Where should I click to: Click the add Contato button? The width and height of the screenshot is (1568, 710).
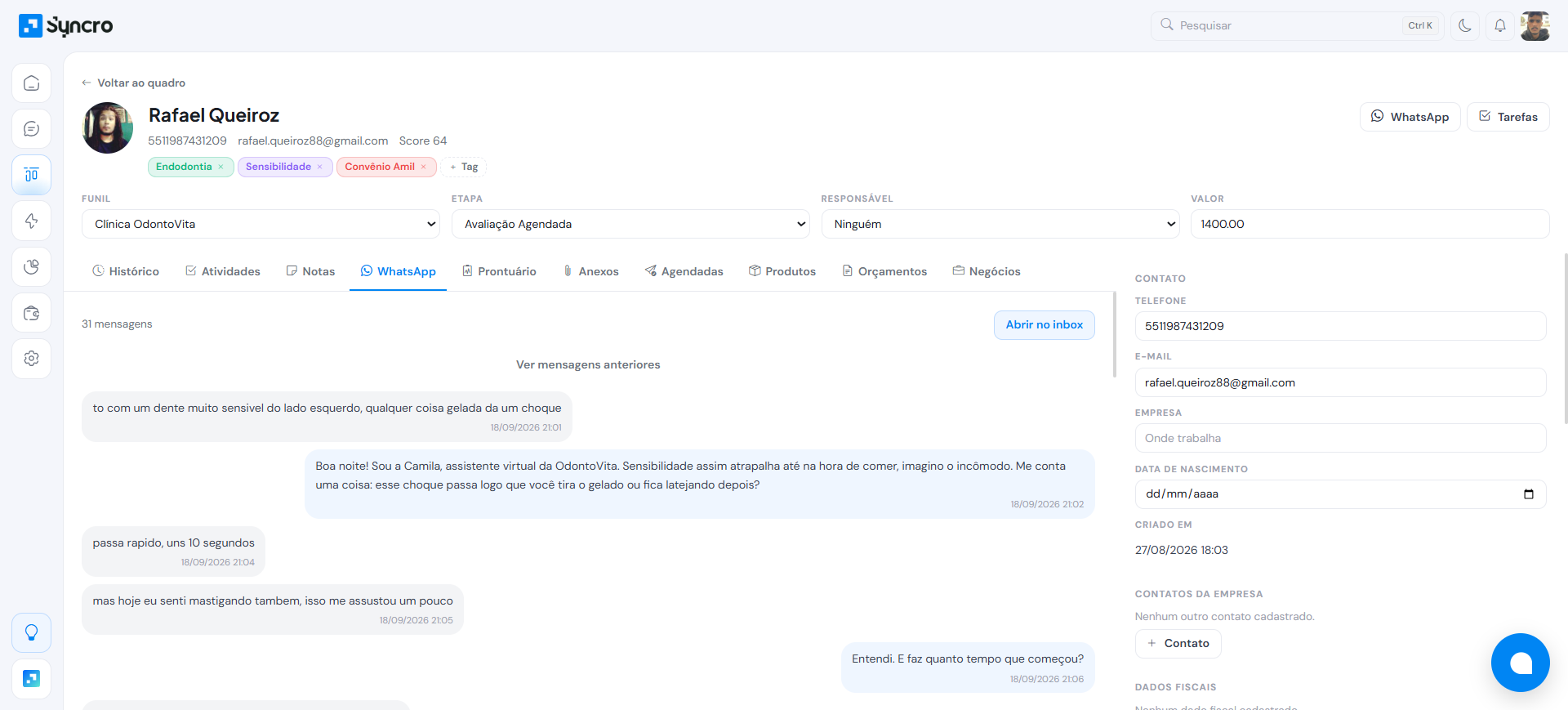point(1178,644)
